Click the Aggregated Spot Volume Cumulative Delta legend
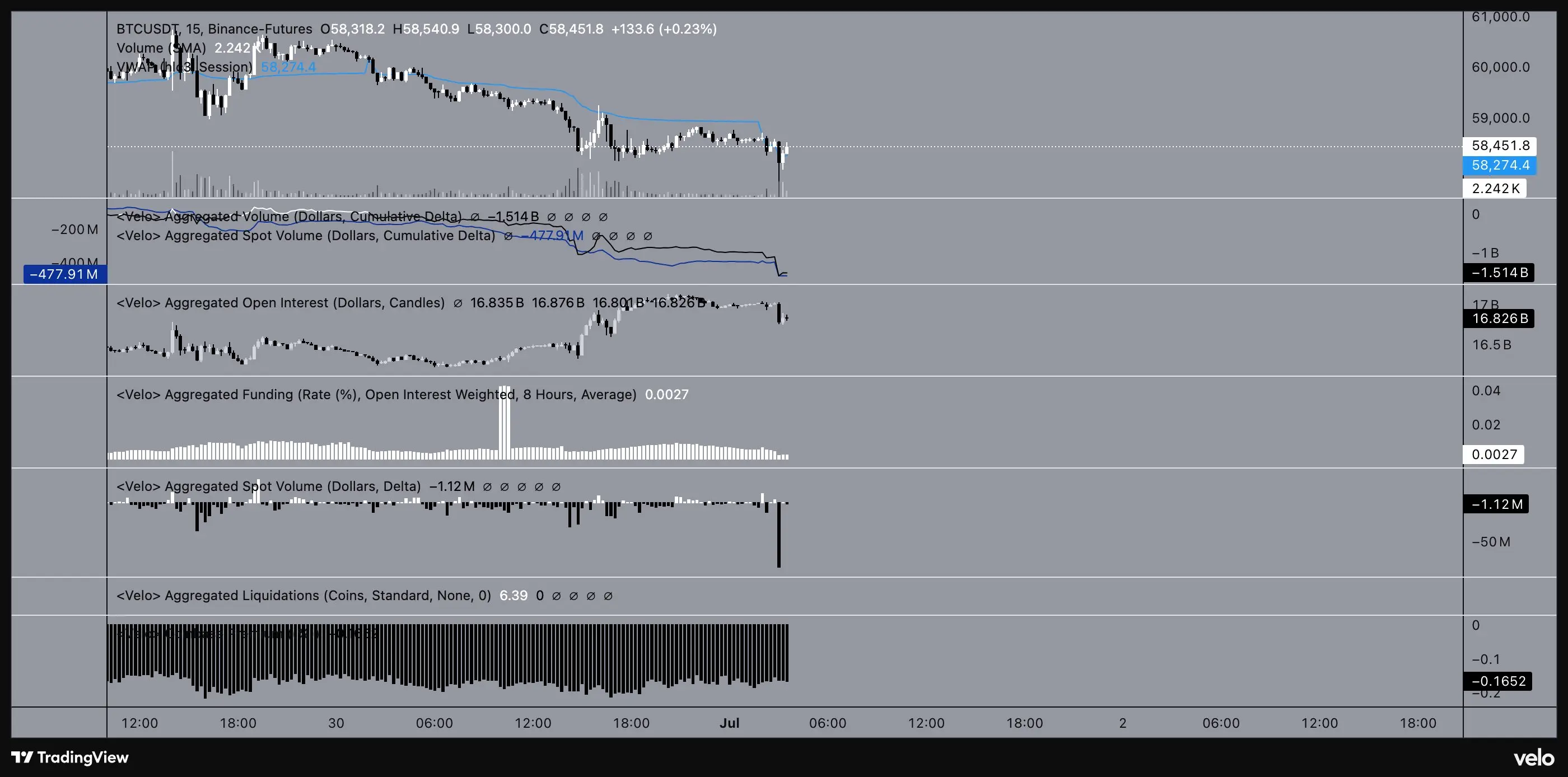The image size is (1568, 777). point(306,236)
